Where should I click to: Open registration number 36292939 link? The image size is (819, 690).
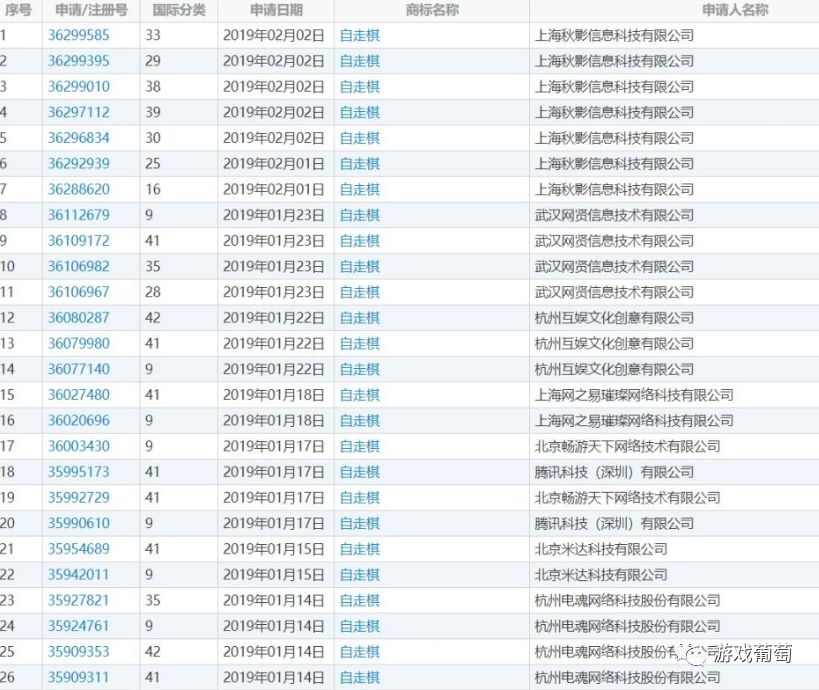[79, 163]
